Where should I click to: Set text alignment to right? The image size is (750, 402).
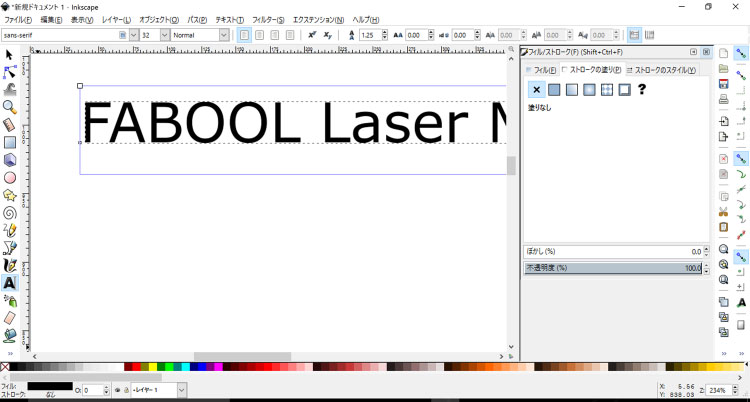[275, 35]
